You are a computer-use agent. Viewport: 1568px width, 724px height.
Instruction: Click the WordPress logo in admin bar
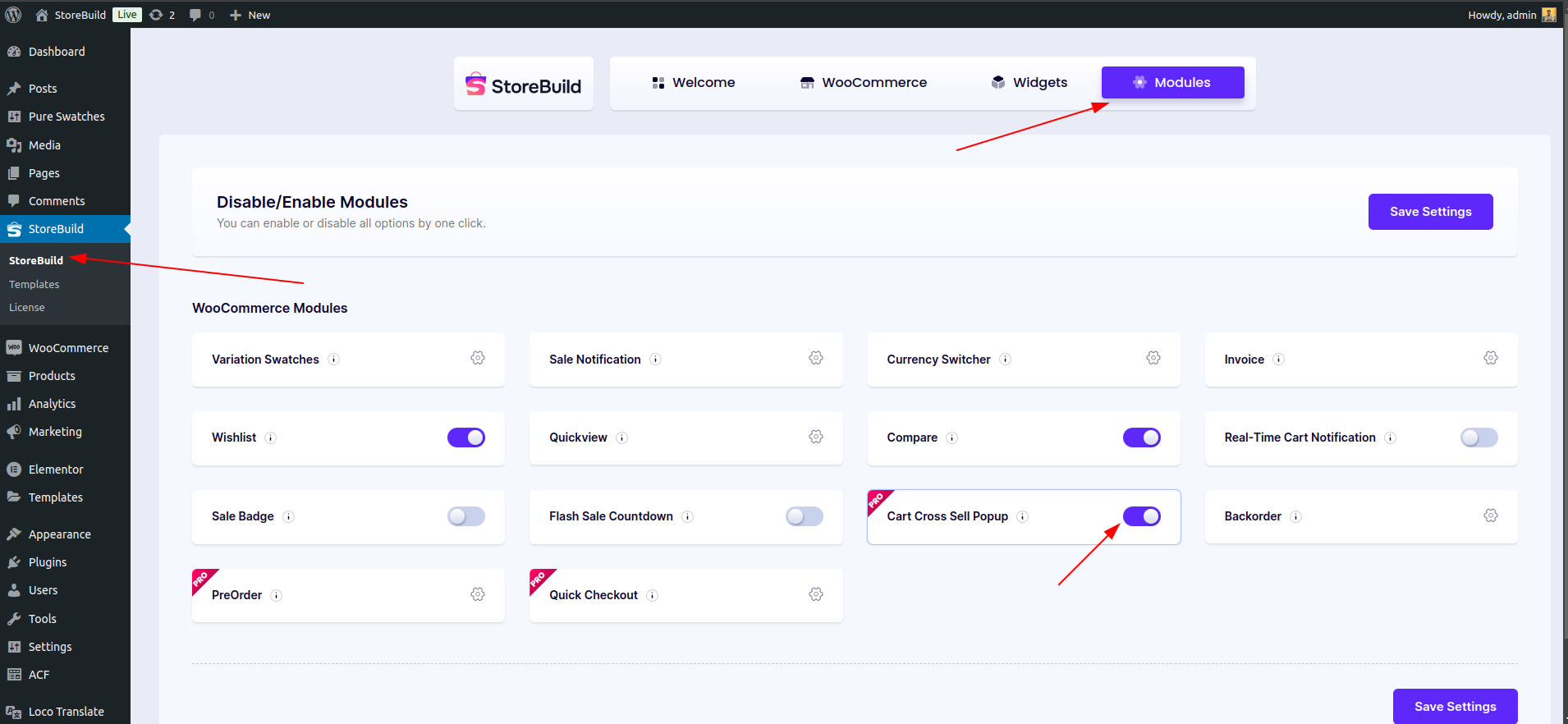[x=13, y=15]
